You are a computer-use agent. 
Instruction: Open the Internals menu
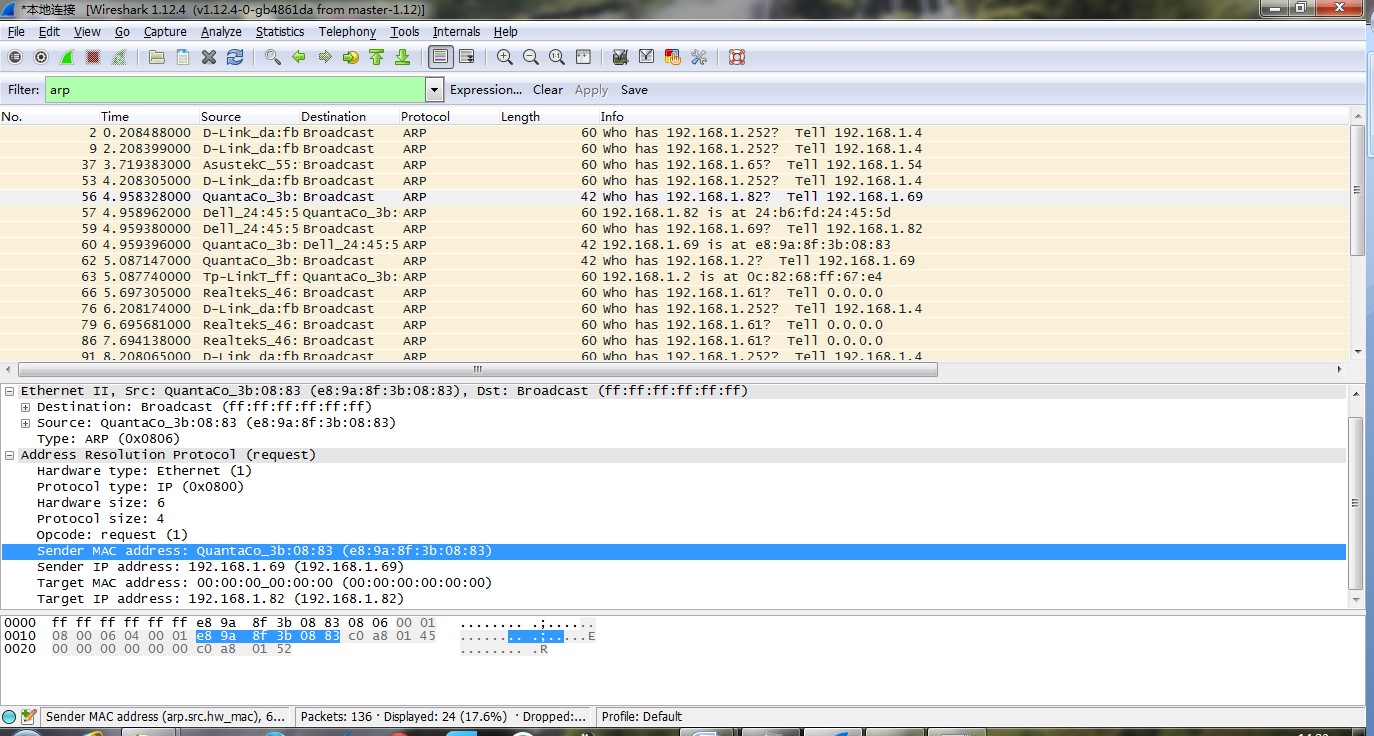click(456, 31)
